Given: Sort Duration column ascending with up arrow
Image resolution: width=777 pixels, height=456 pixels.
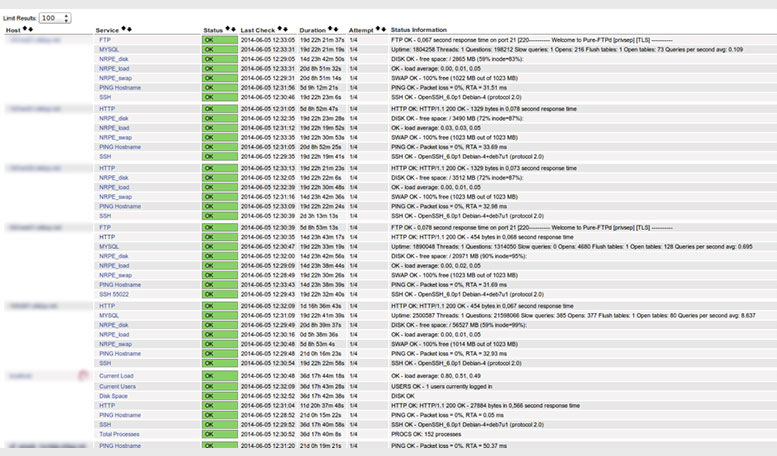Looking at the screenshot, I should tap(331, 30).
